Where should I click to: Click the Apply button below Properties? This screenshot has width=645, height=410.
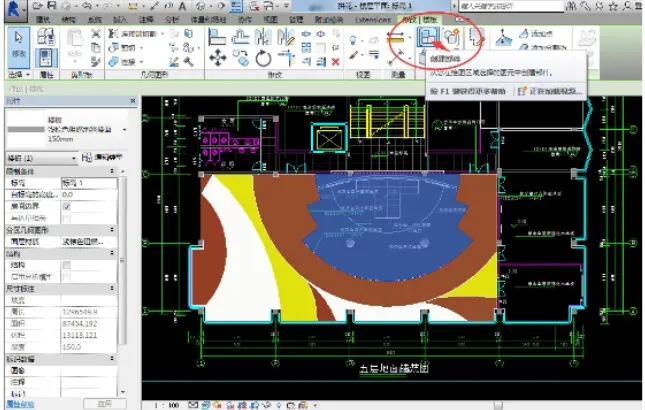click(x=104, y=404)
